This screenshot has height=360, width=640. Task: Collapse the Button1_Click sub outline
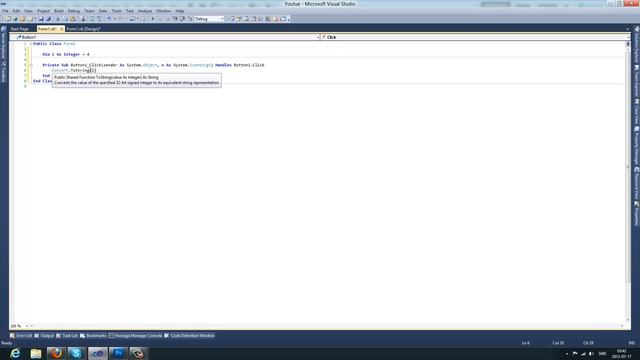(x=31, y=65)
